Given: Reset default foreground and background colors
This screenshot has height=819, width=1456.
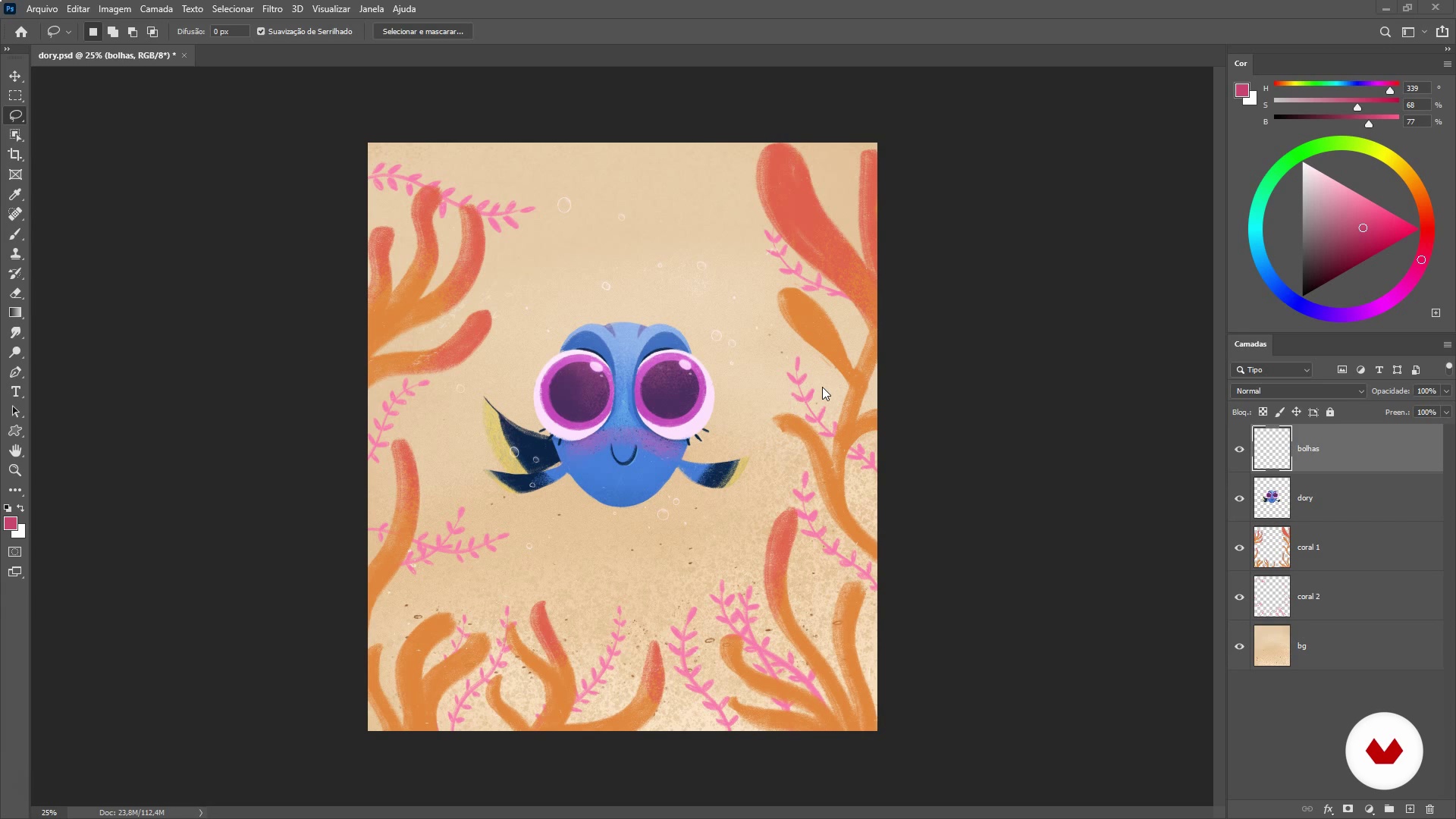Looking at the screenshot, I should [8, 508].
